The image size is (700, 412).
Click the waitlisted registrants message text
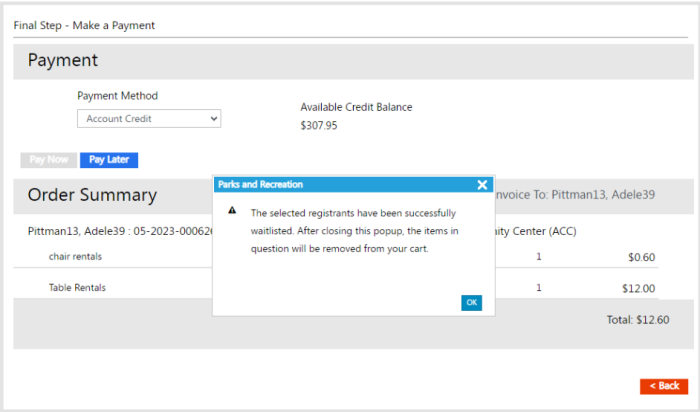coord(354,231)
